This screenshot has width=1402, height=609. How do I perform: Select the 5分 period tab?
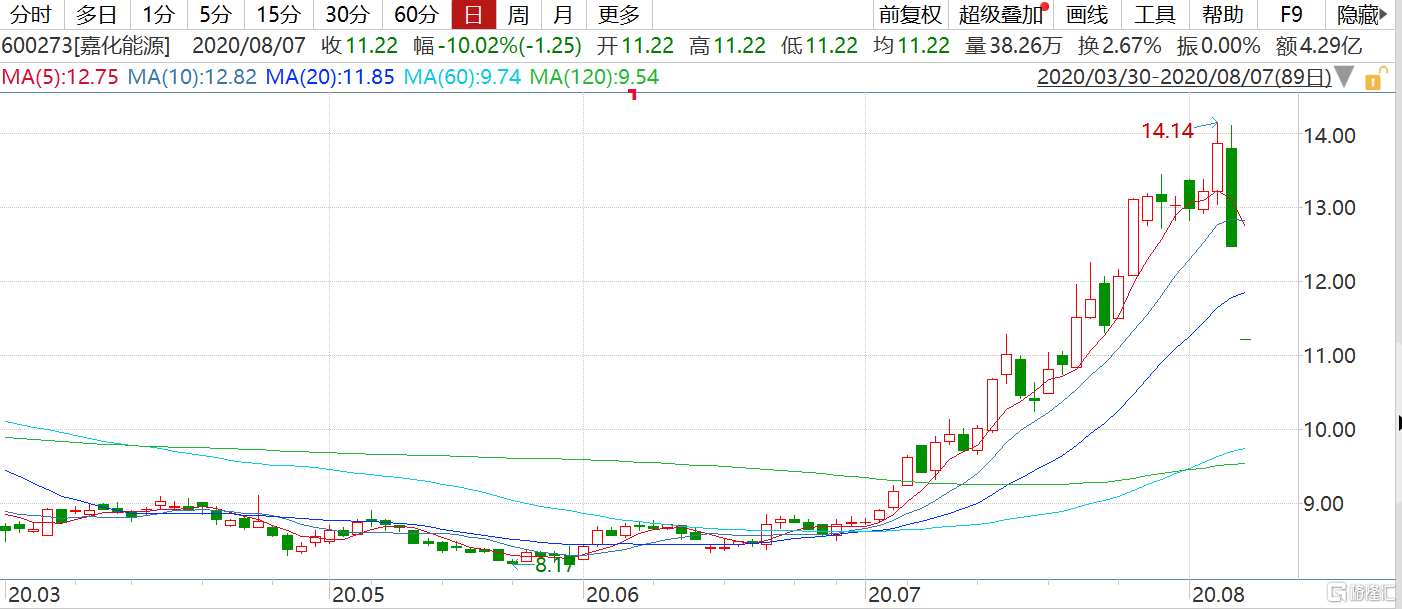pyautogui.click(x=214, y=14)
